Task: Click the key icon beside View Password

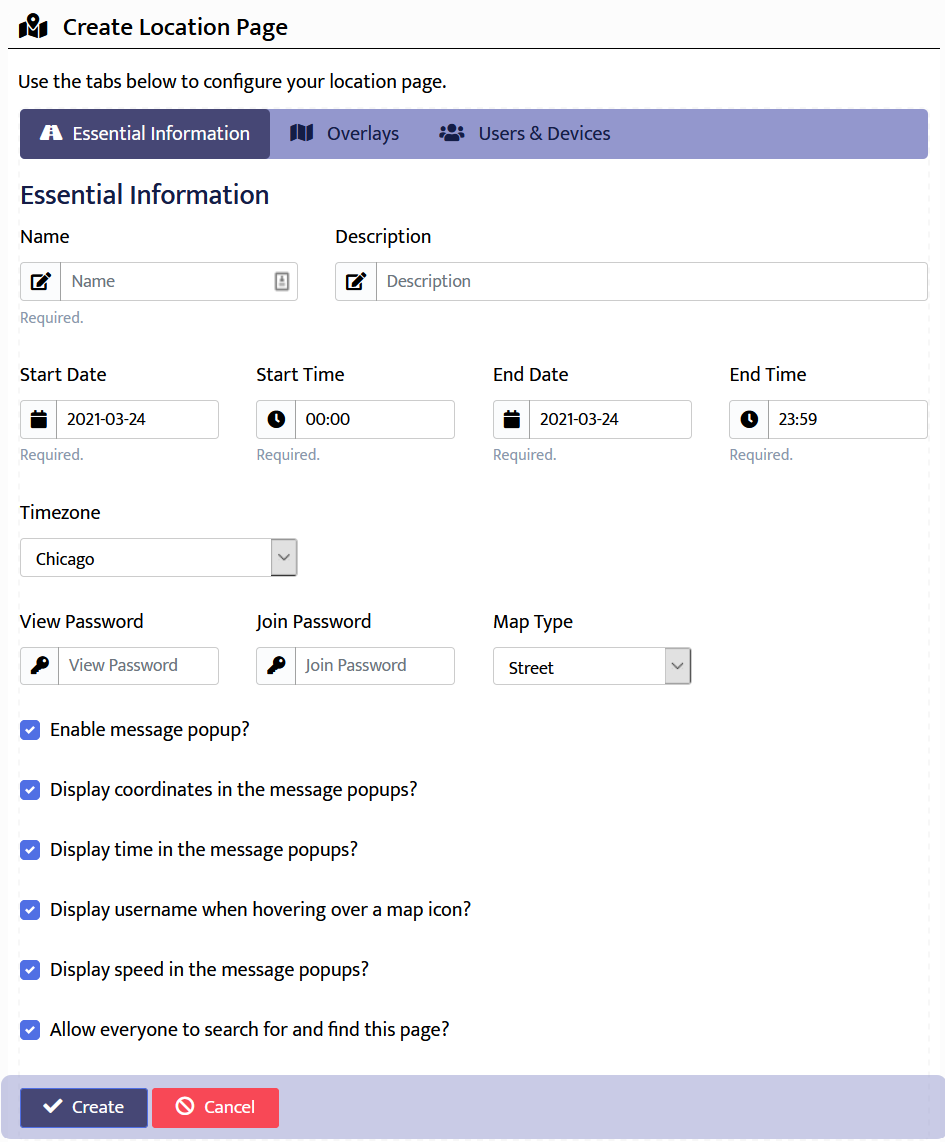Action: coord(39,666)
